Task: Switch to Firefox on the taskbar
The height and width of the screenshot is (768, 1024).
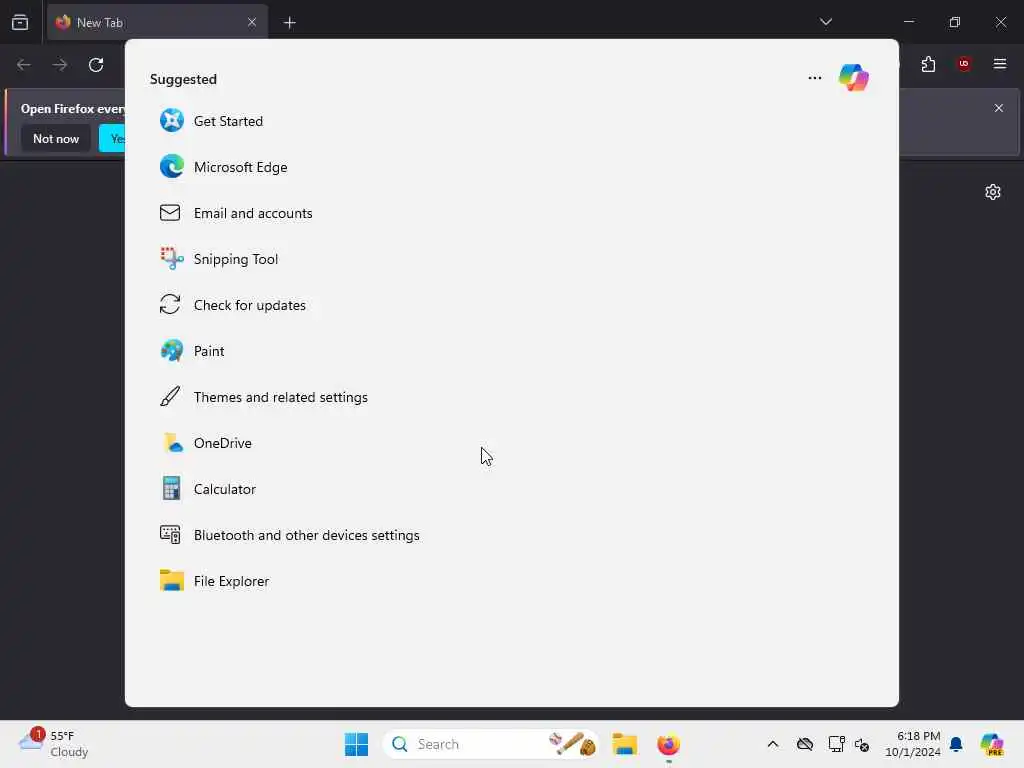Action: coord(668,744)
